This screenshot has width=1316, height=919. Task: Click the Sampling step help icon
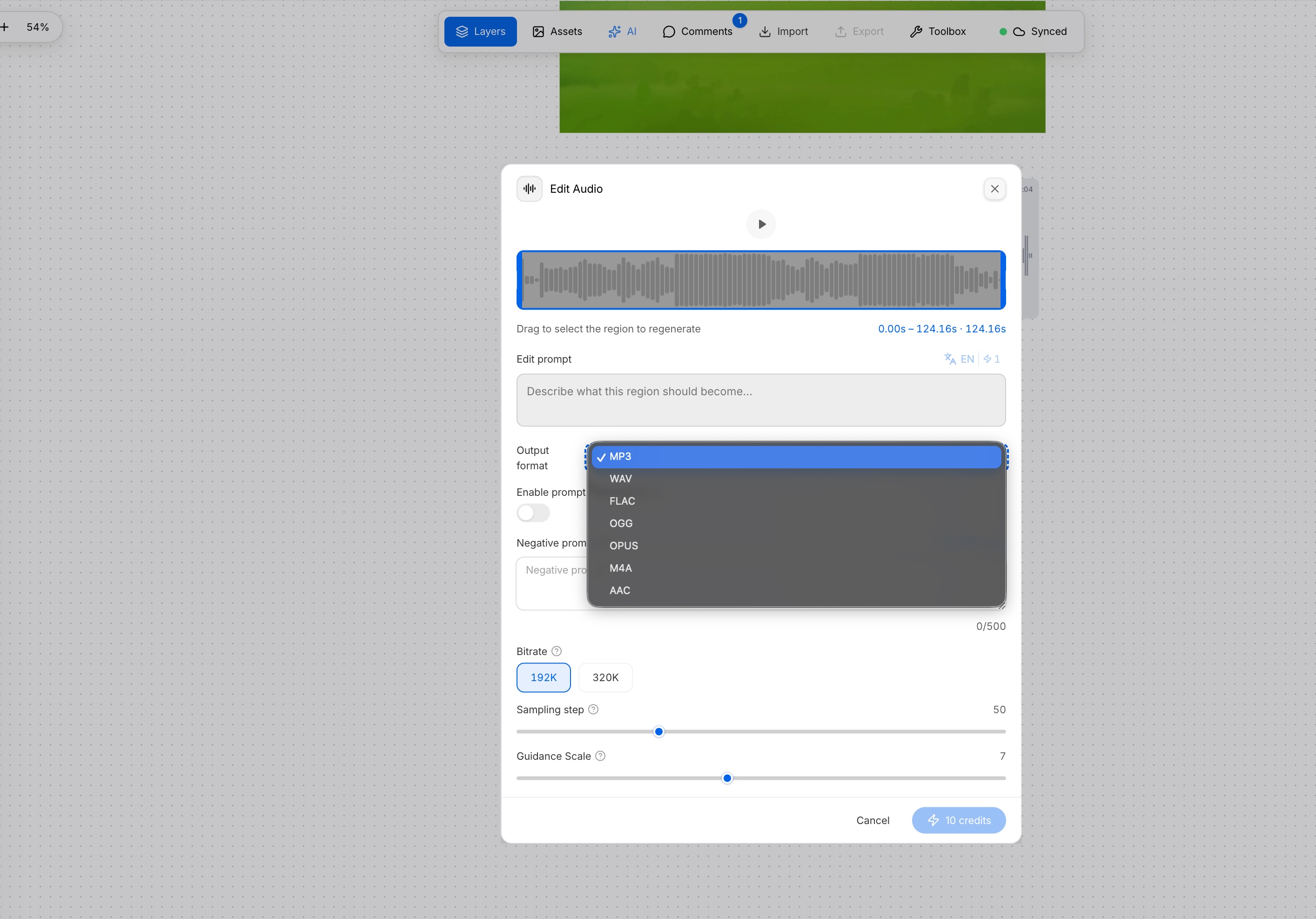[x=593, y=709]
